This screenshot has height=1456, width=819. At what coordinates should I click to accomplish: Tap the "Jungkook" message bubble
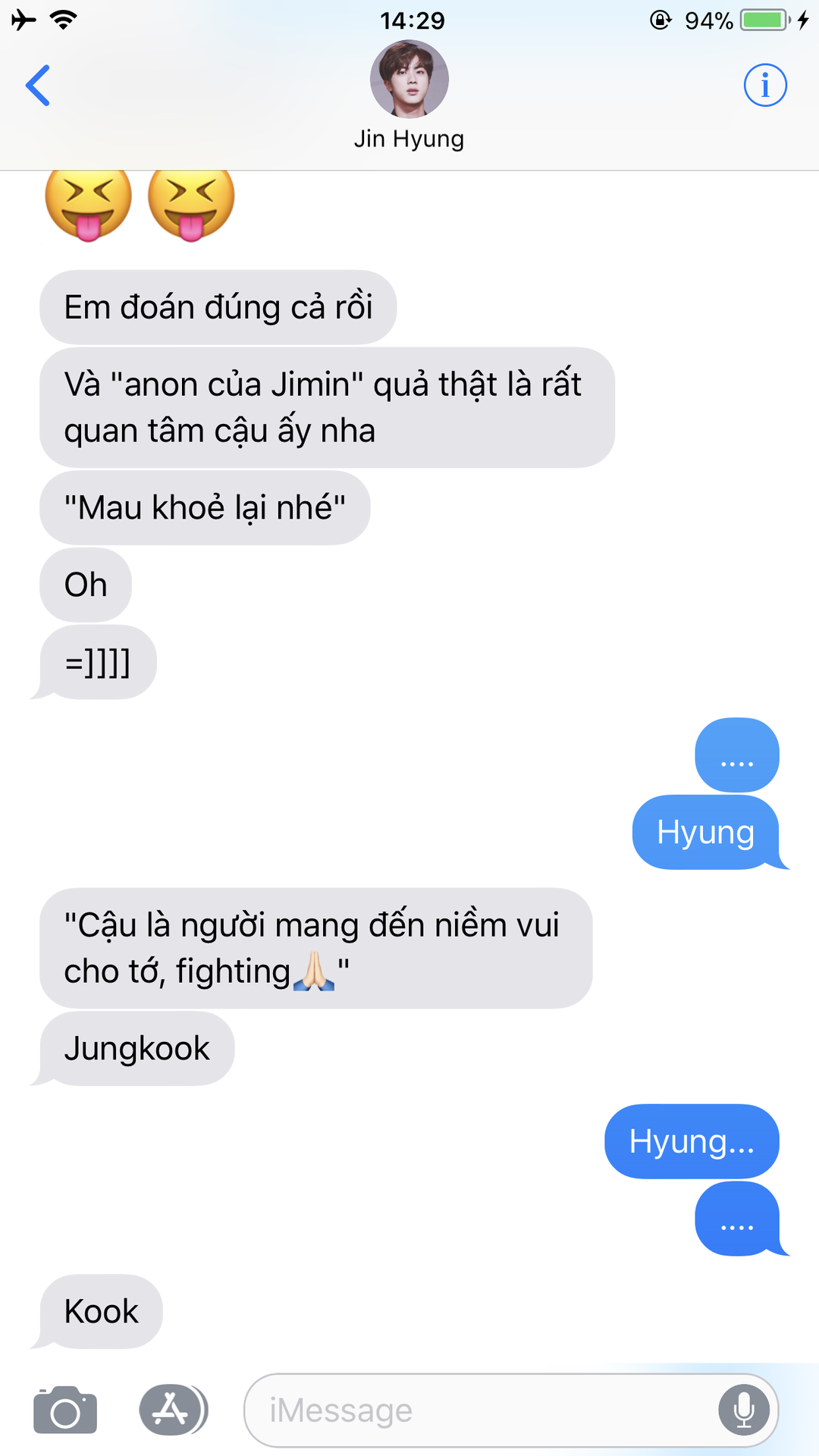point(136,1048)
